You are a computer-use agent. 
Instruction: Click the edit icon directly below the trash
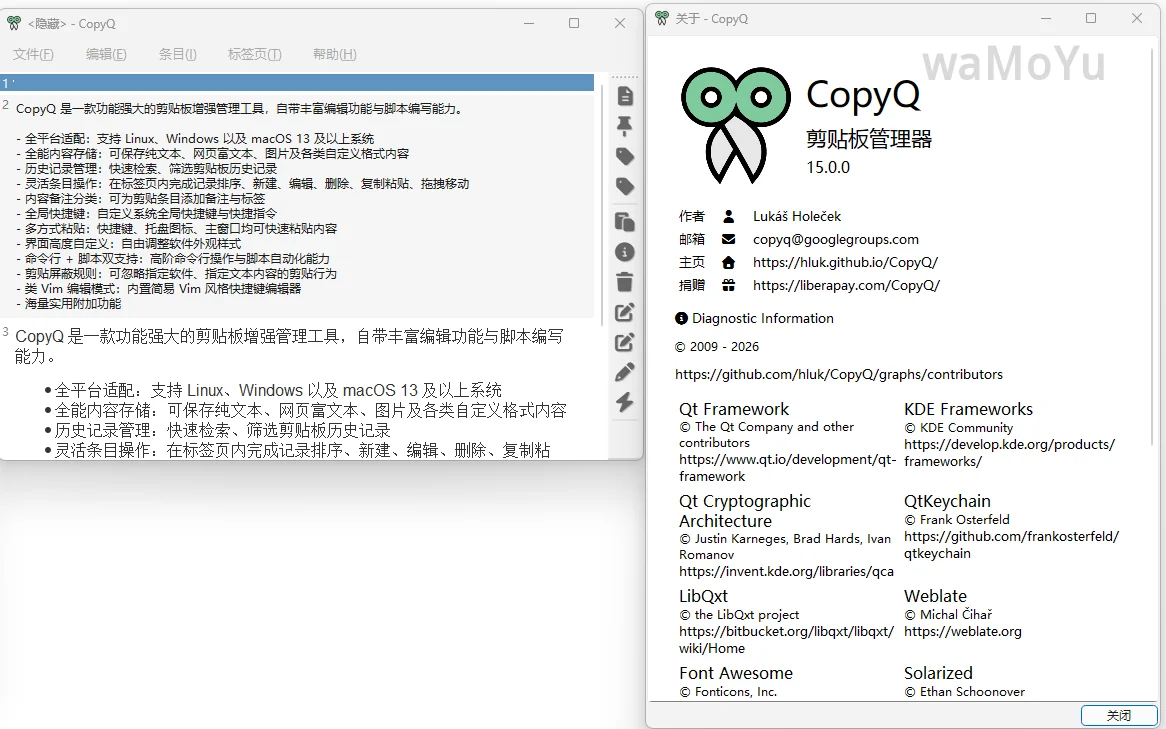pos(625,312)
